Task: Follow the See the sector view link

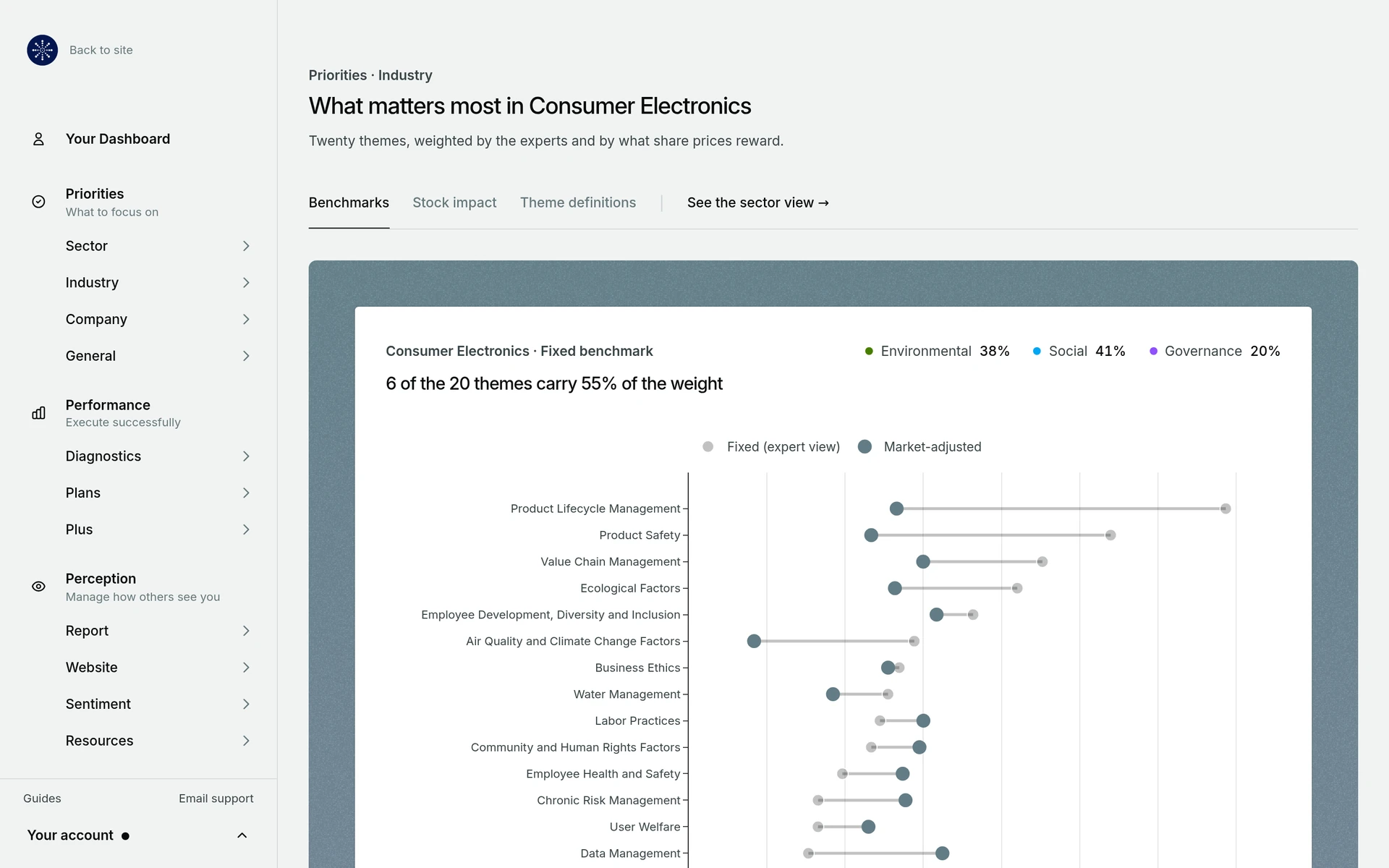Action: click(758, 203)
